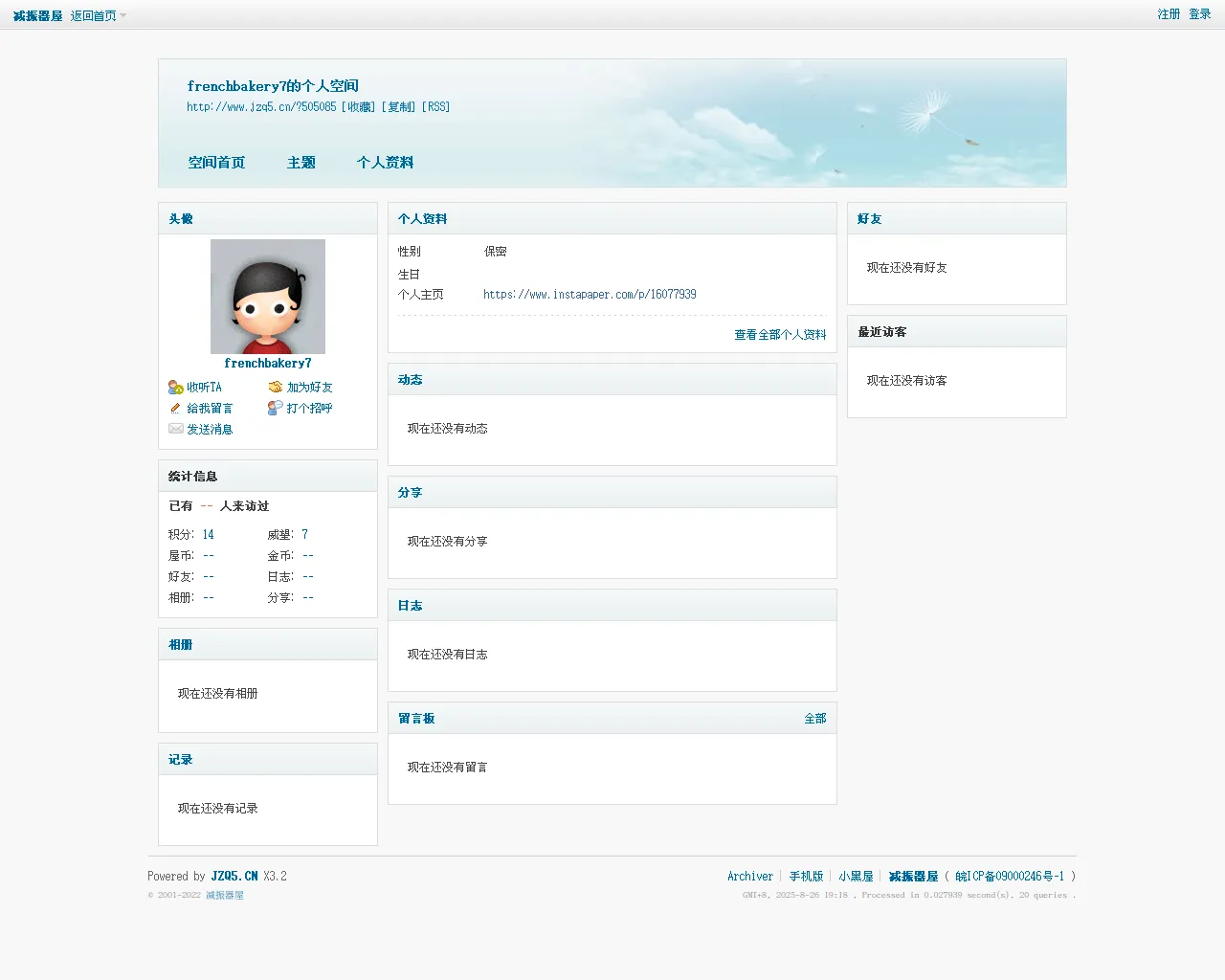This screenshot has height=980, width=1225.
Task: Click the 日志 panel heading
Action: coord(411,606)
